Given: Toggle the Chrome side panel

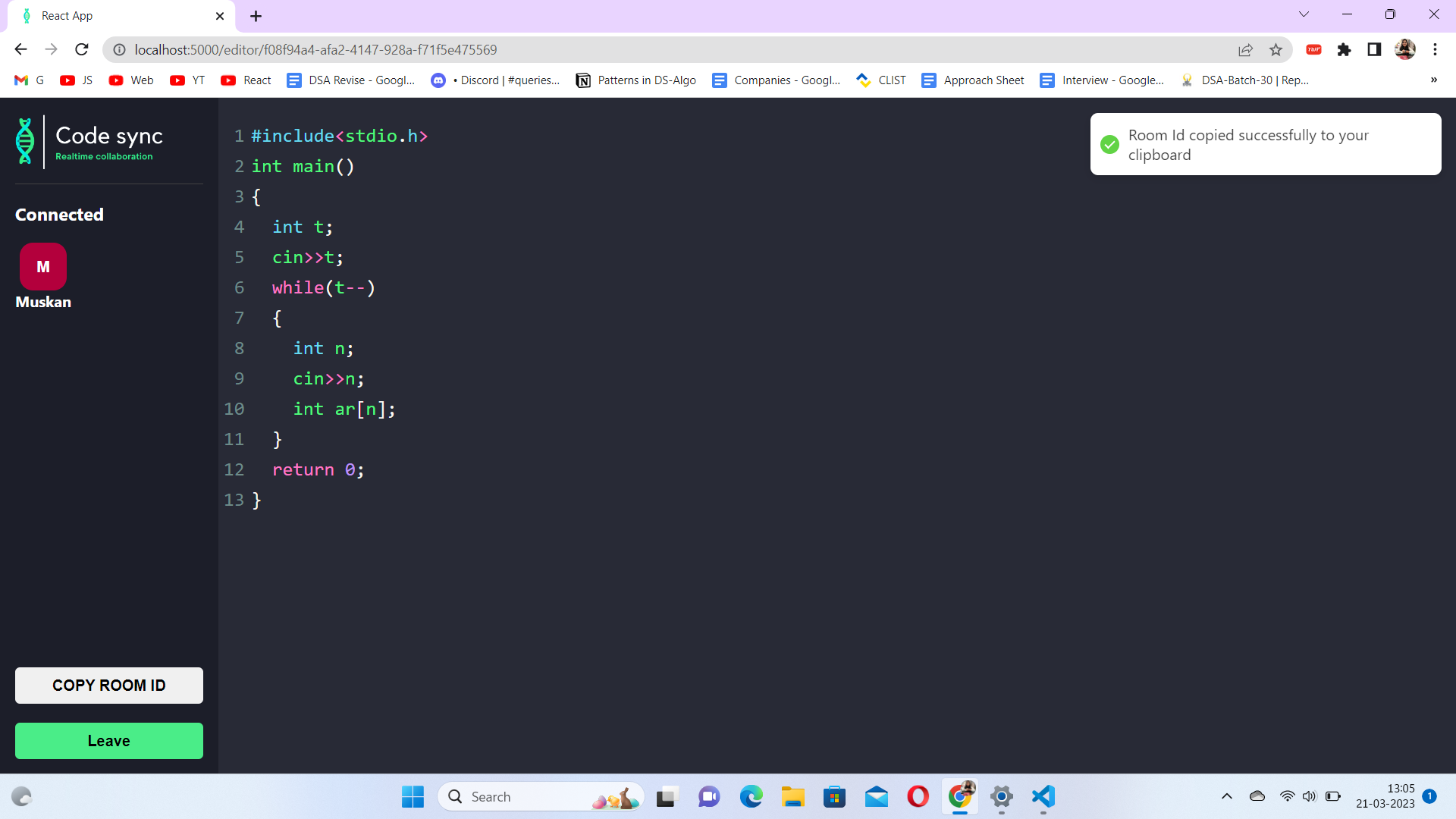Looking at the screenshot, I should 1375,49.
